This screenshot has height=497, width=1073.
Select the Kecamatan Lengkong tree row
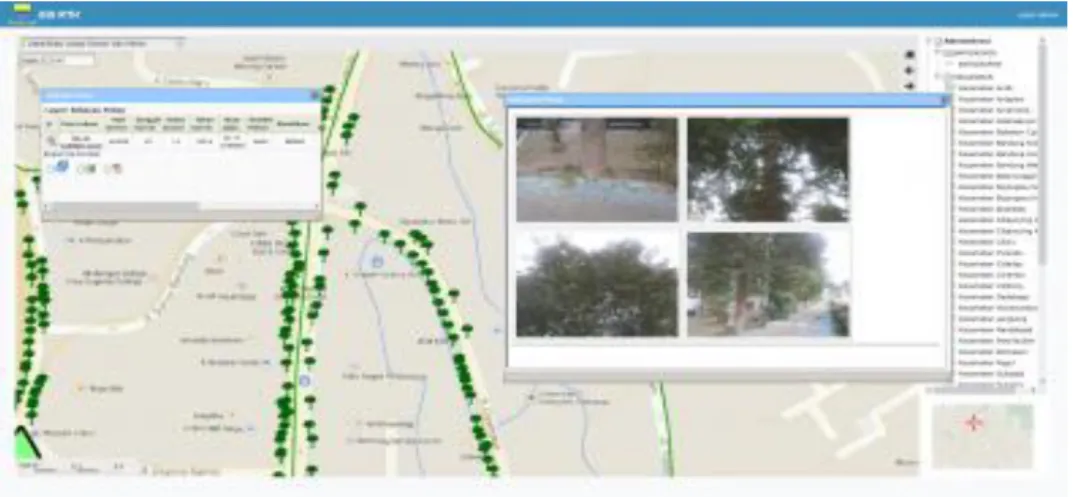click(992, 318)
